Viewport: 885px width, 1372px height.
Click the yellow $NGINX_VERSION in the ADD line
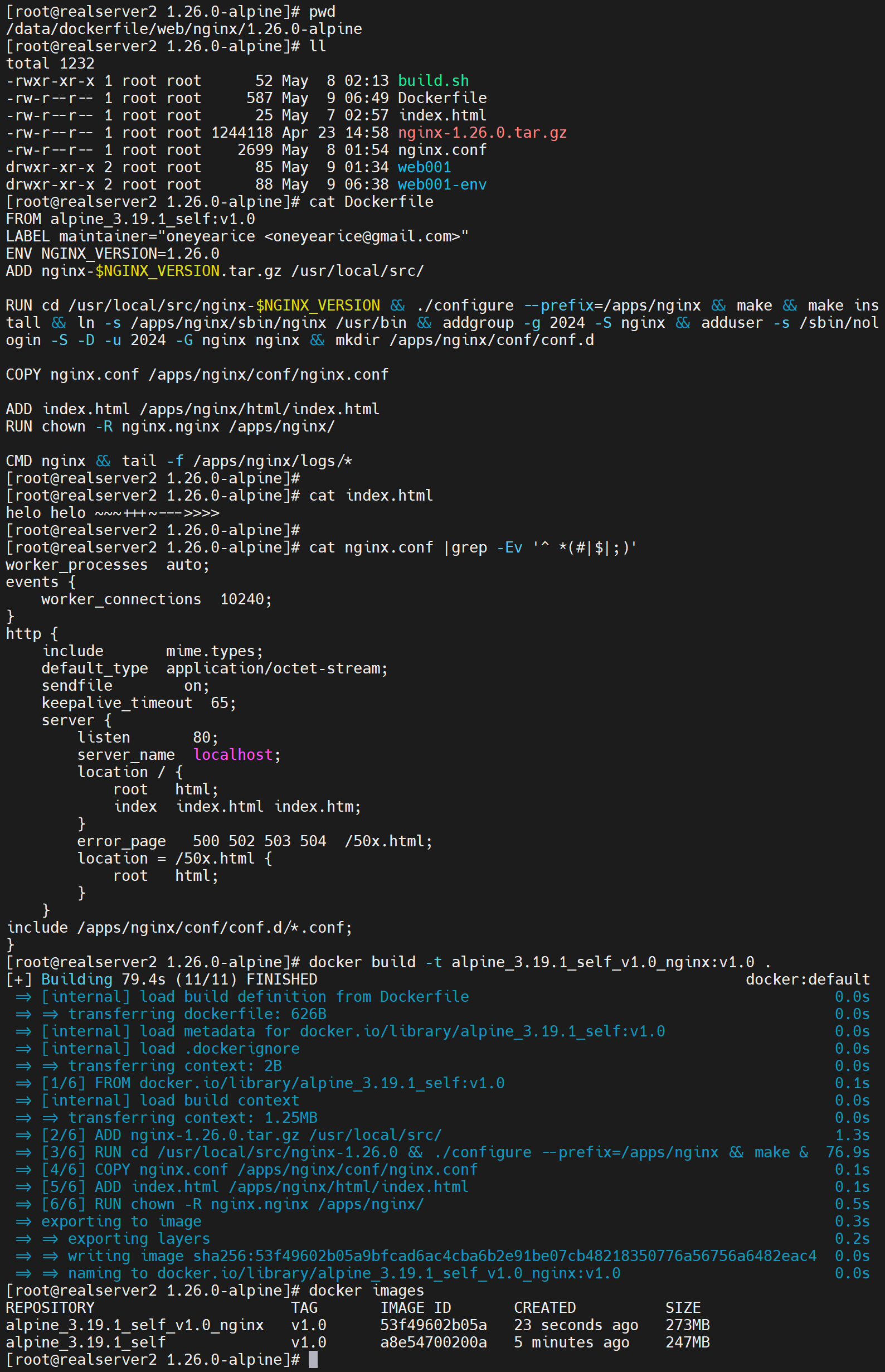pos(158,271)
